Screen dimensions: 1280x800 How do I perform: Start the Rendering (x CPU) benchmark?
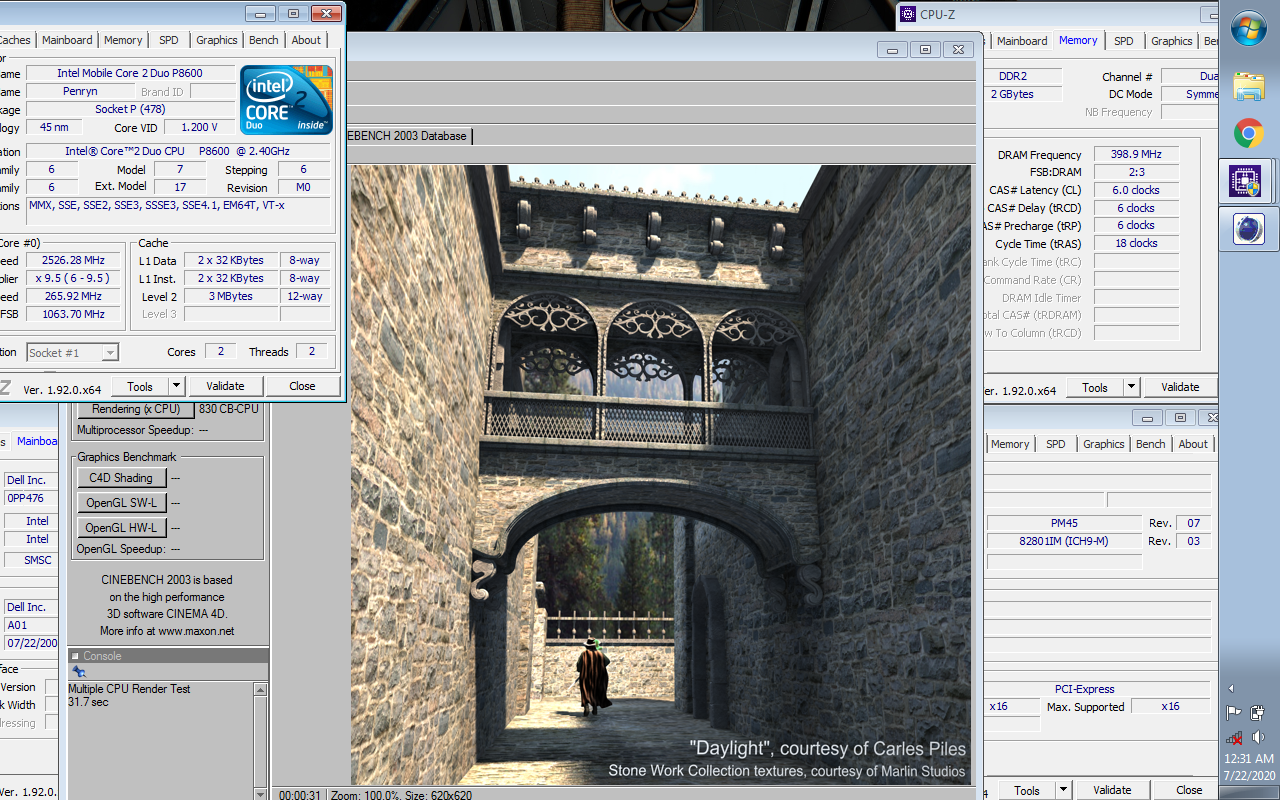point(136,409)
